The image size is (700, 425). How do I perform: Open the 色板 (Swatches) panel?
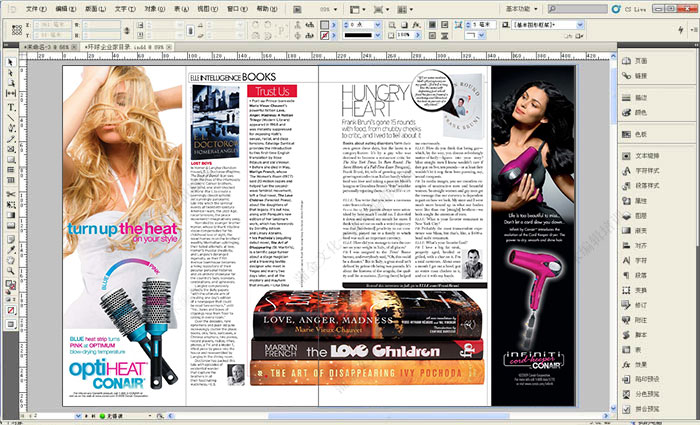pyautogui.click(x=635, y=134)
